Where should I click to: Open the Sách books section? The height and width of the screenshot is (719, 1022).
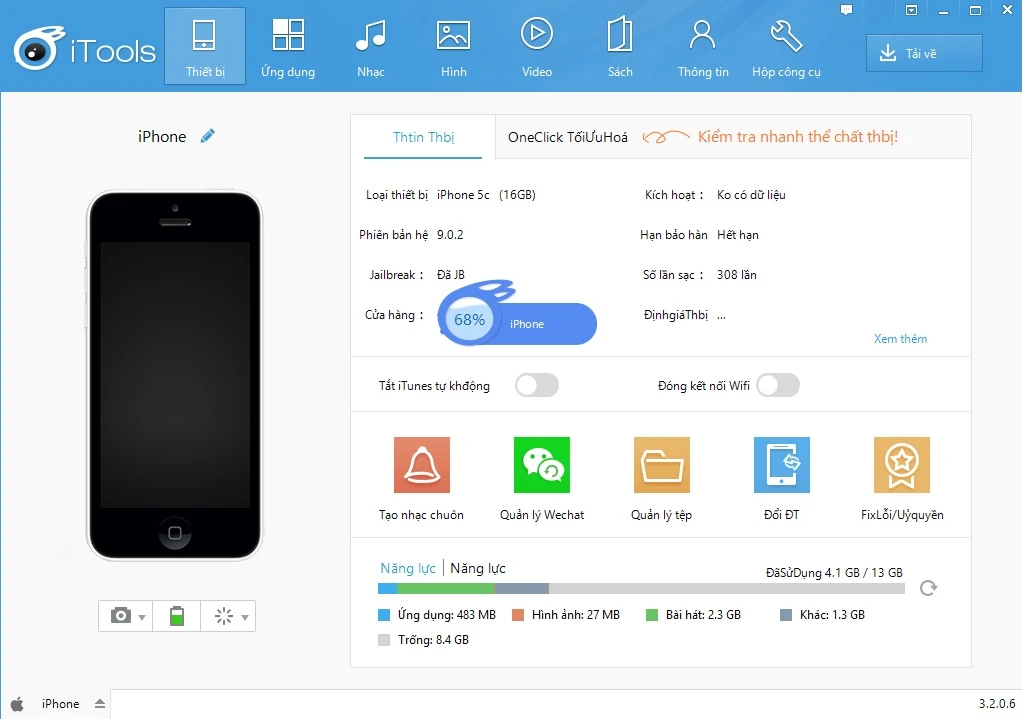click(x=620, y=46)
